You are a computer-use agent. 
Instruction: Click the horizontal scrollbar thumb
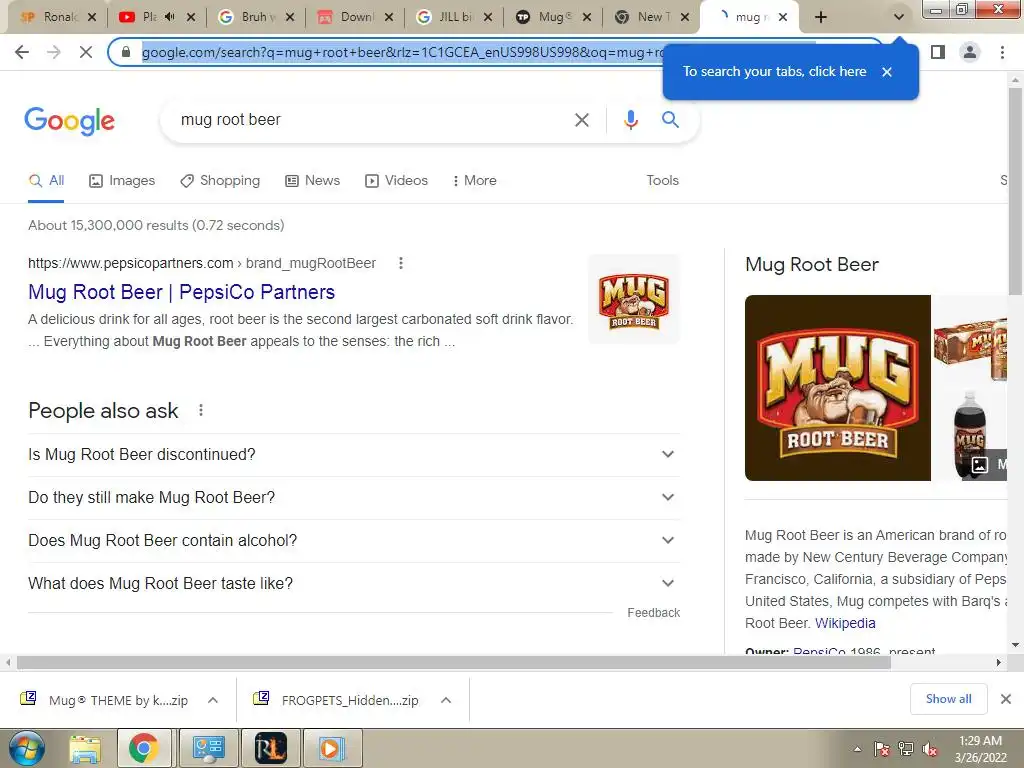tap(454, 662)
